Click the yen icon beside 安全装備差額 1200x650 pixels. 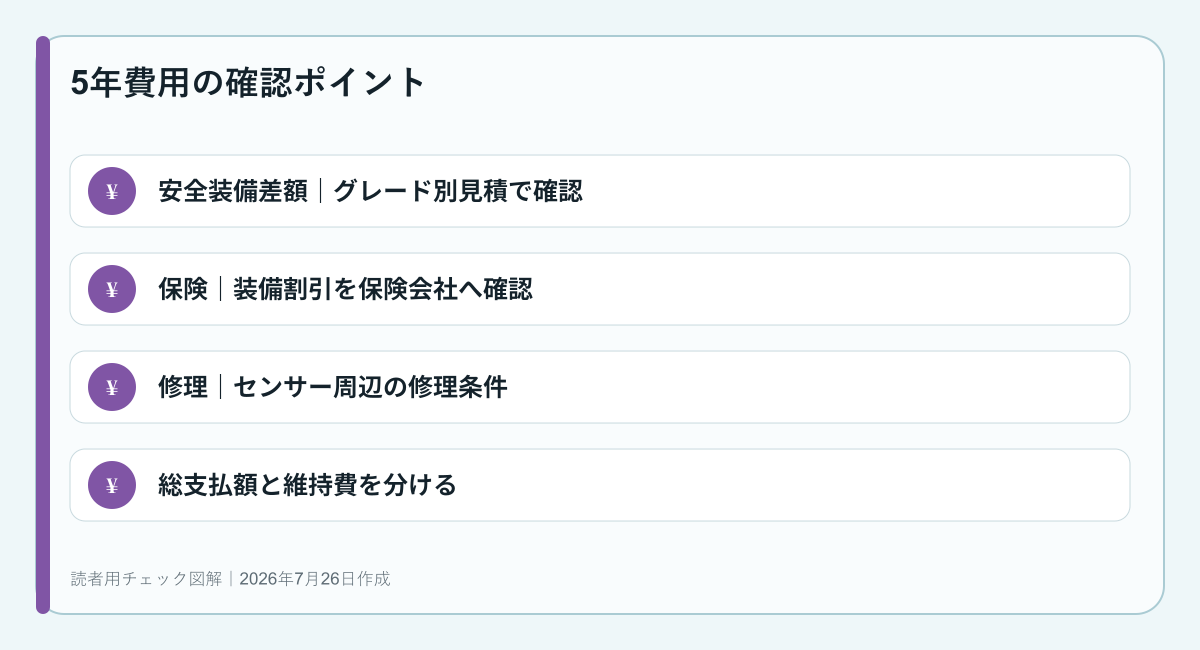pos(112,191)
